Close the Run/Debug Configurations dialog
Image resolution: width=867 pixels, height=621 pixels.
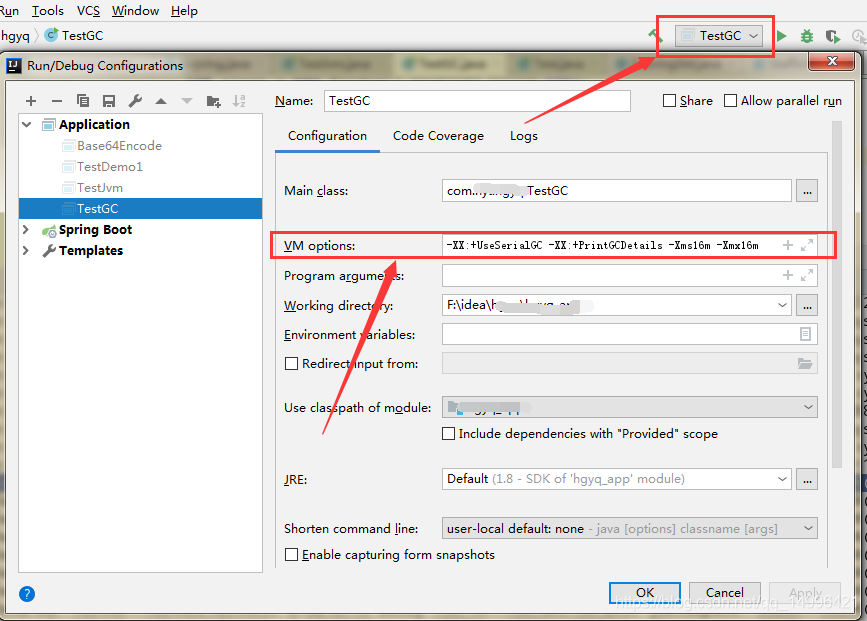(x=832, y=61)
